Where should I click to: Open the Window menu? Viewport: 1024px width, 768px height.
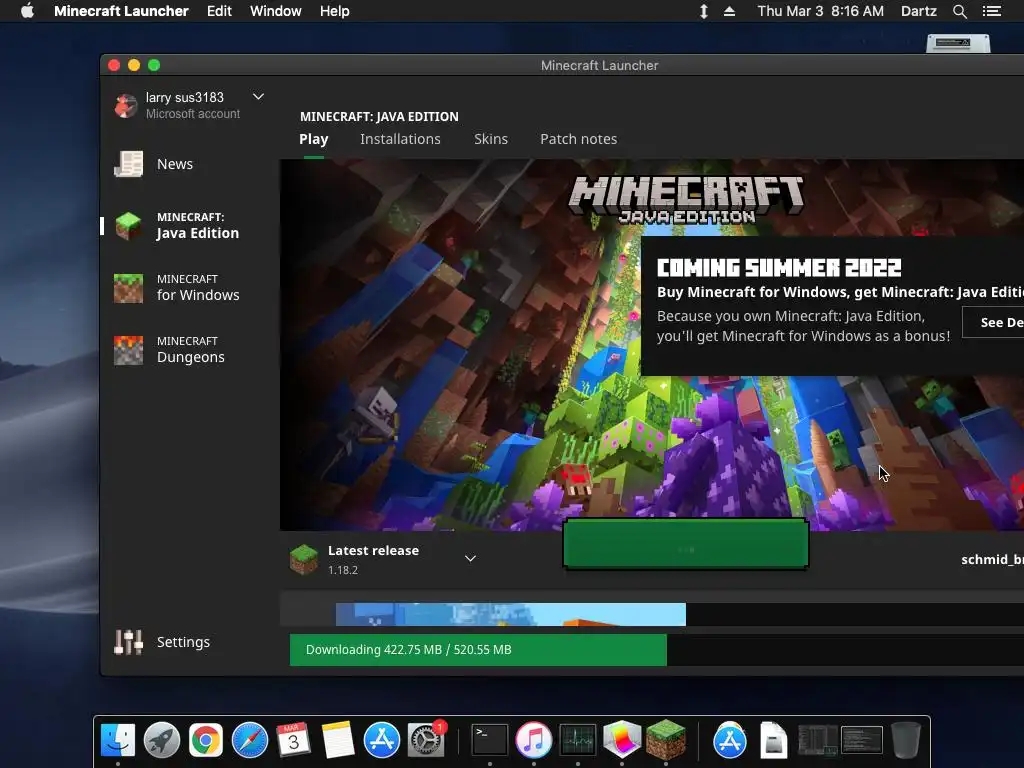pyautogui.click(x=276, y=11)
